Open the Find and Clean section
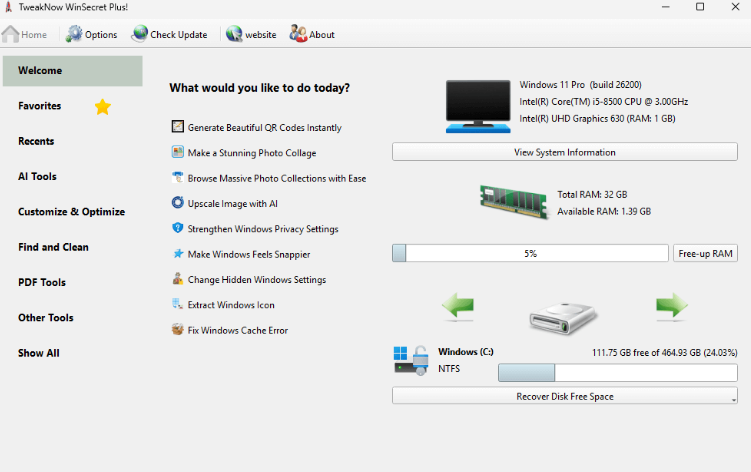The height and width of the screenshot is (472, 751). coord(54,247)
